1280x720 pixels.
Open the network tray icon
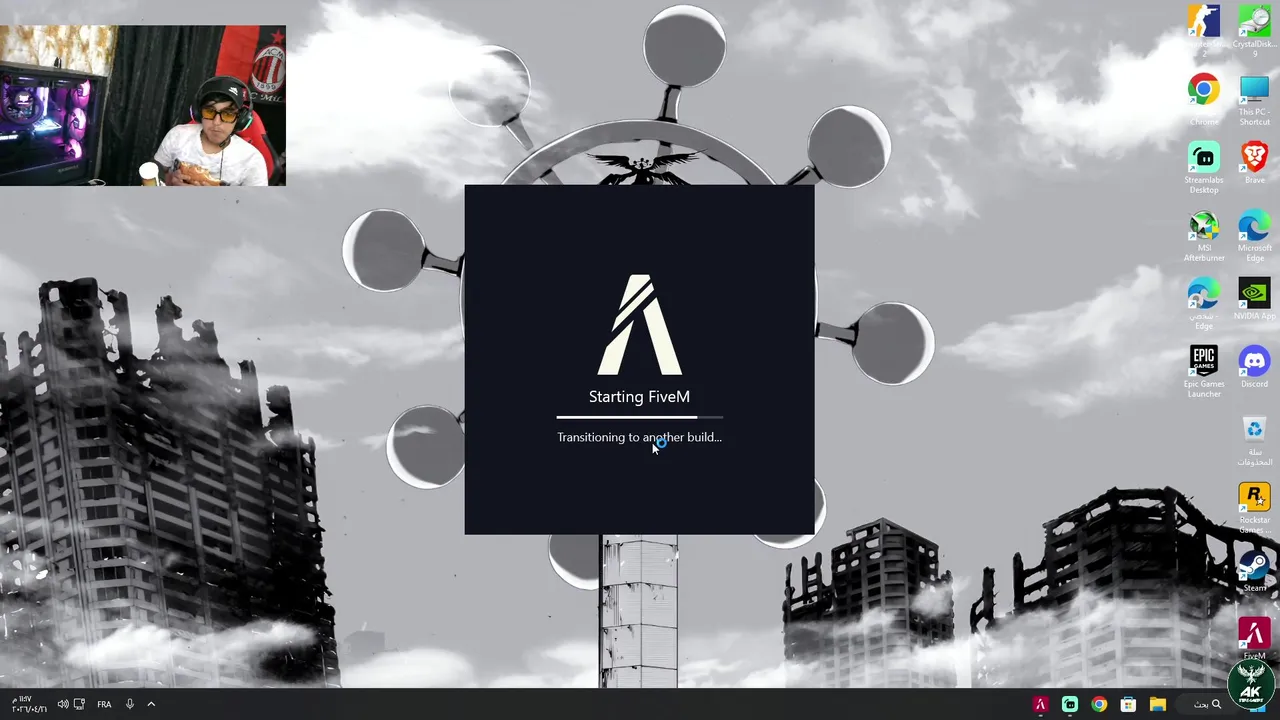[x=79, y=704]
